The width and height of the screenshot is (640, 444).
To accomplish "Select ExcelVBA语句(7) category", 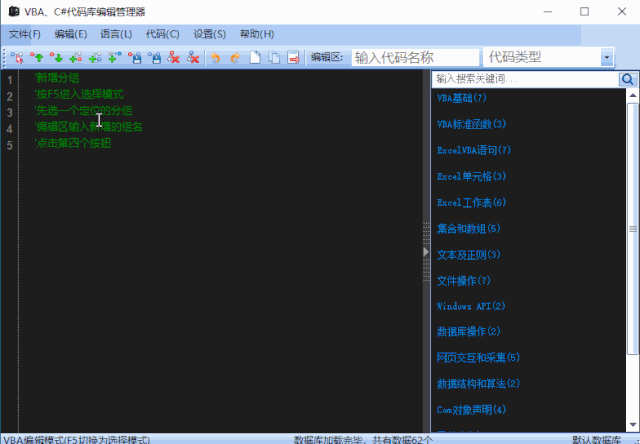I will (474, 150).
